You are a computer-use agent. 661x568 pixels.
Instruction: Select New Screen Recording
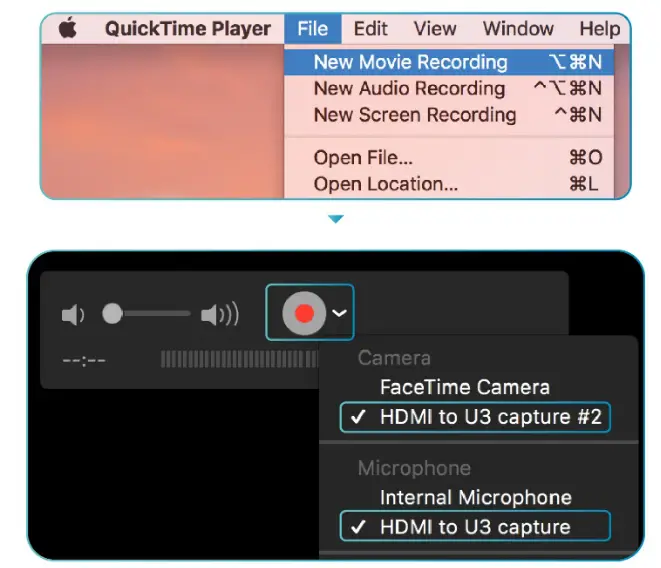pyautogui.click(x=449, y=115)
